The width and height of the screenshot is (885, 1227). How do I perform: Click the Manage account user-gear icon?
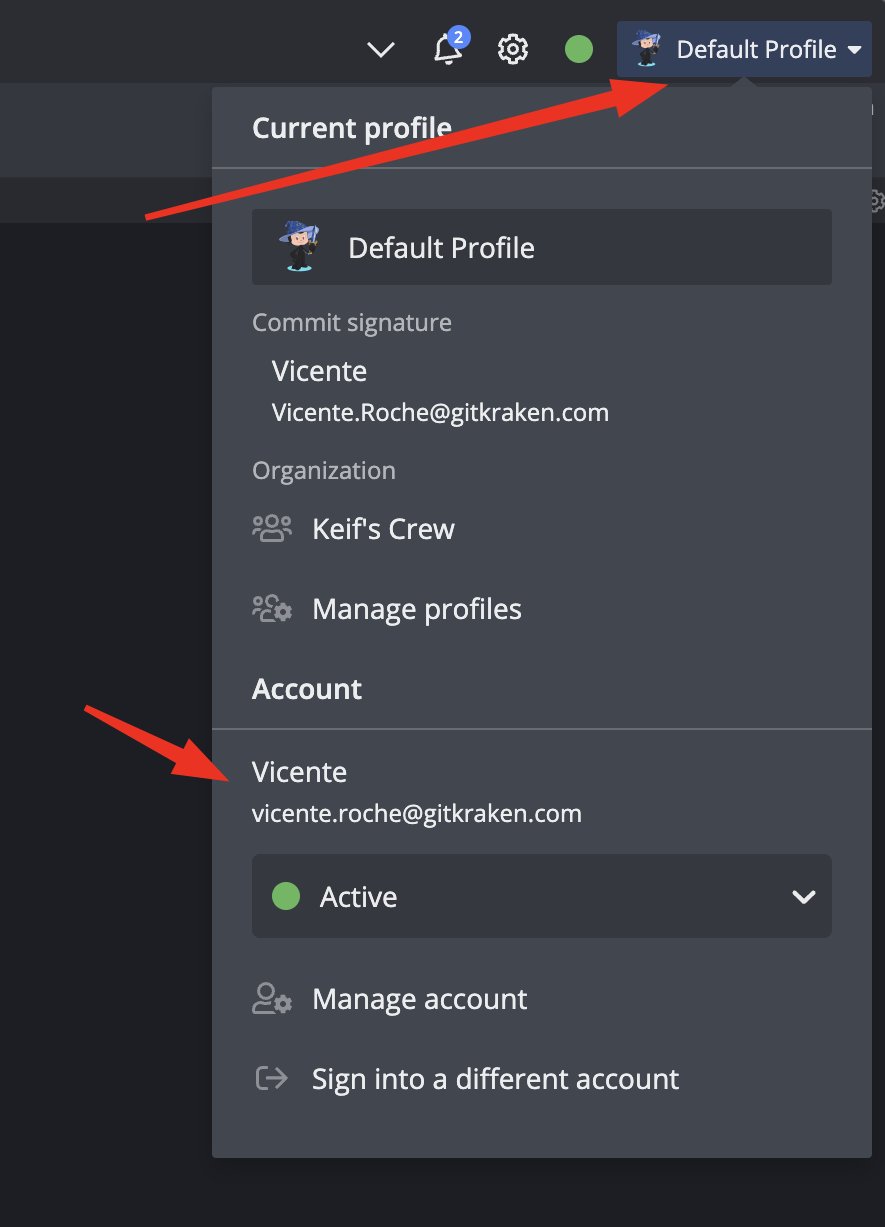272,999
